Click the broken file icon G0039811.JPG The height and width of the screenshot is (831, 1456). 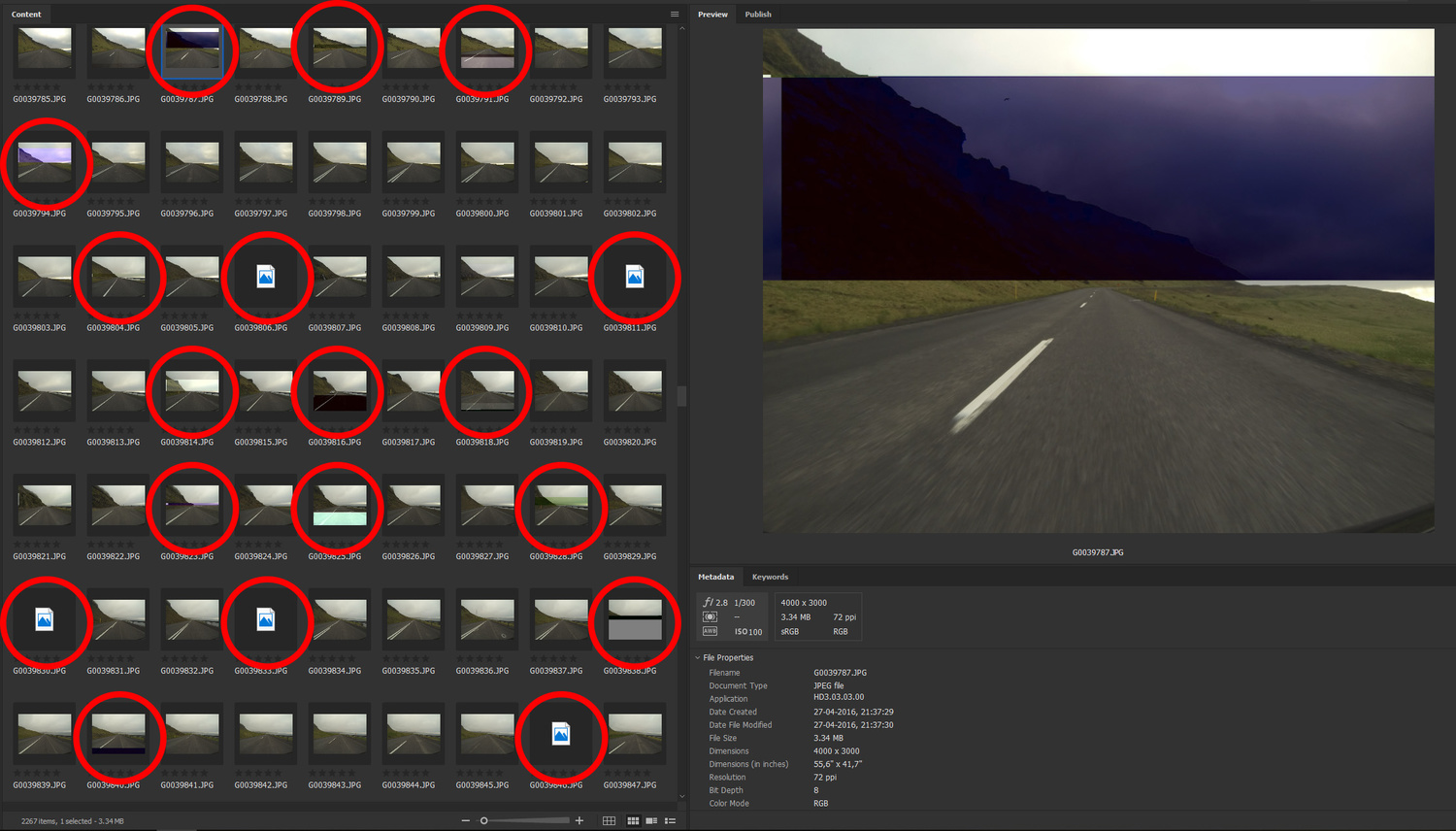click(x=634, y=278)
